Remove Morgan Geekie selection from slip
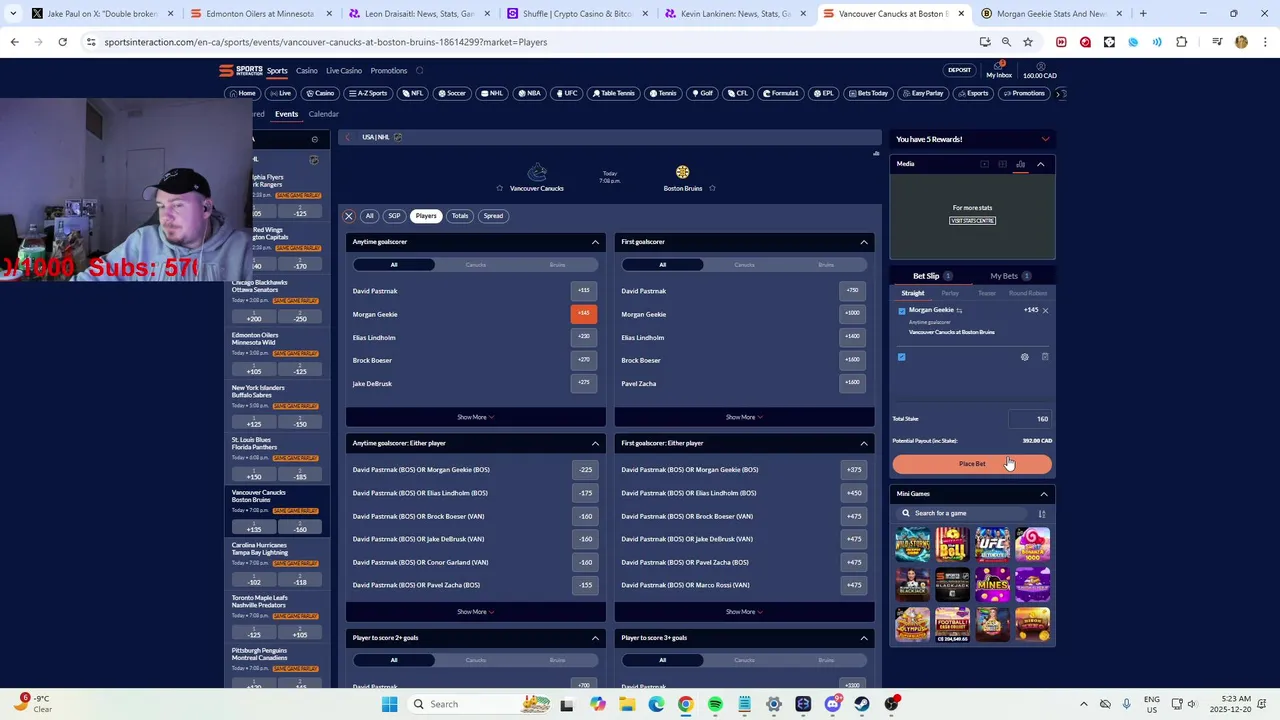Screen dimensions: 1280x720 click(1045, 310)
